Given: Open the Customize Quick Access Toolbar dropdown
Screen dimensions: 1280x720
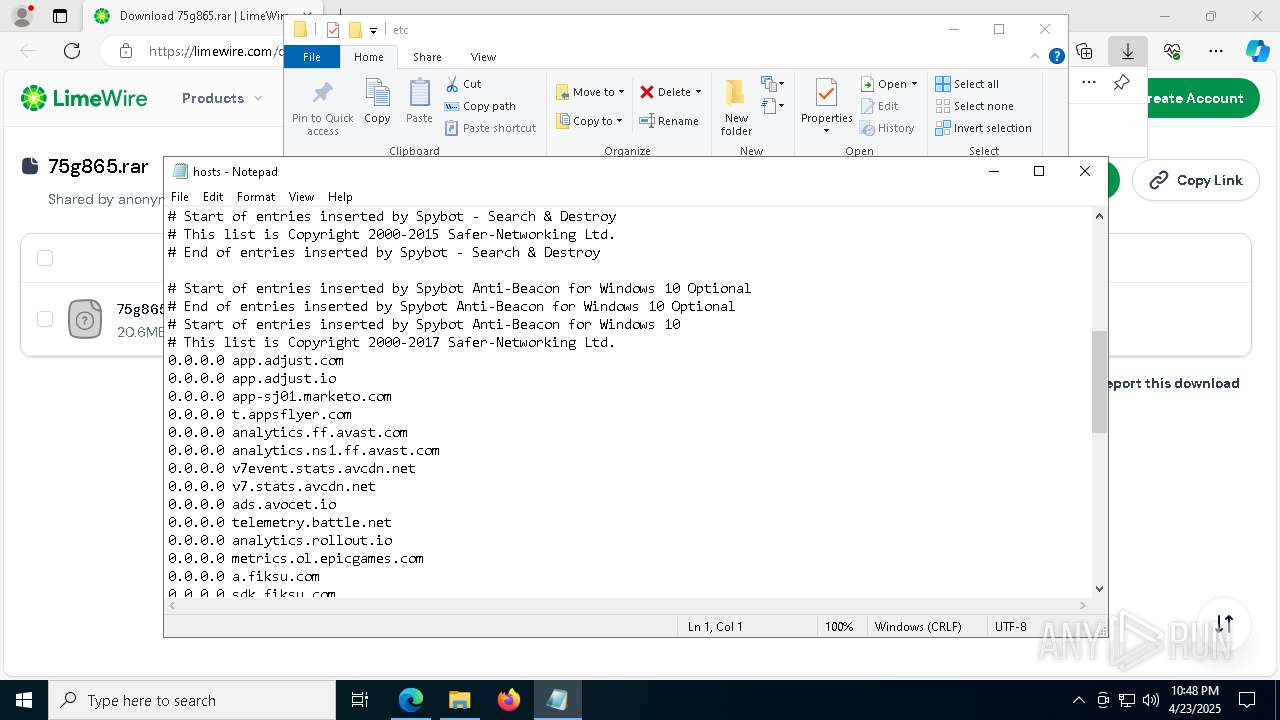Looking at the screenshot, I should (373, 30).
